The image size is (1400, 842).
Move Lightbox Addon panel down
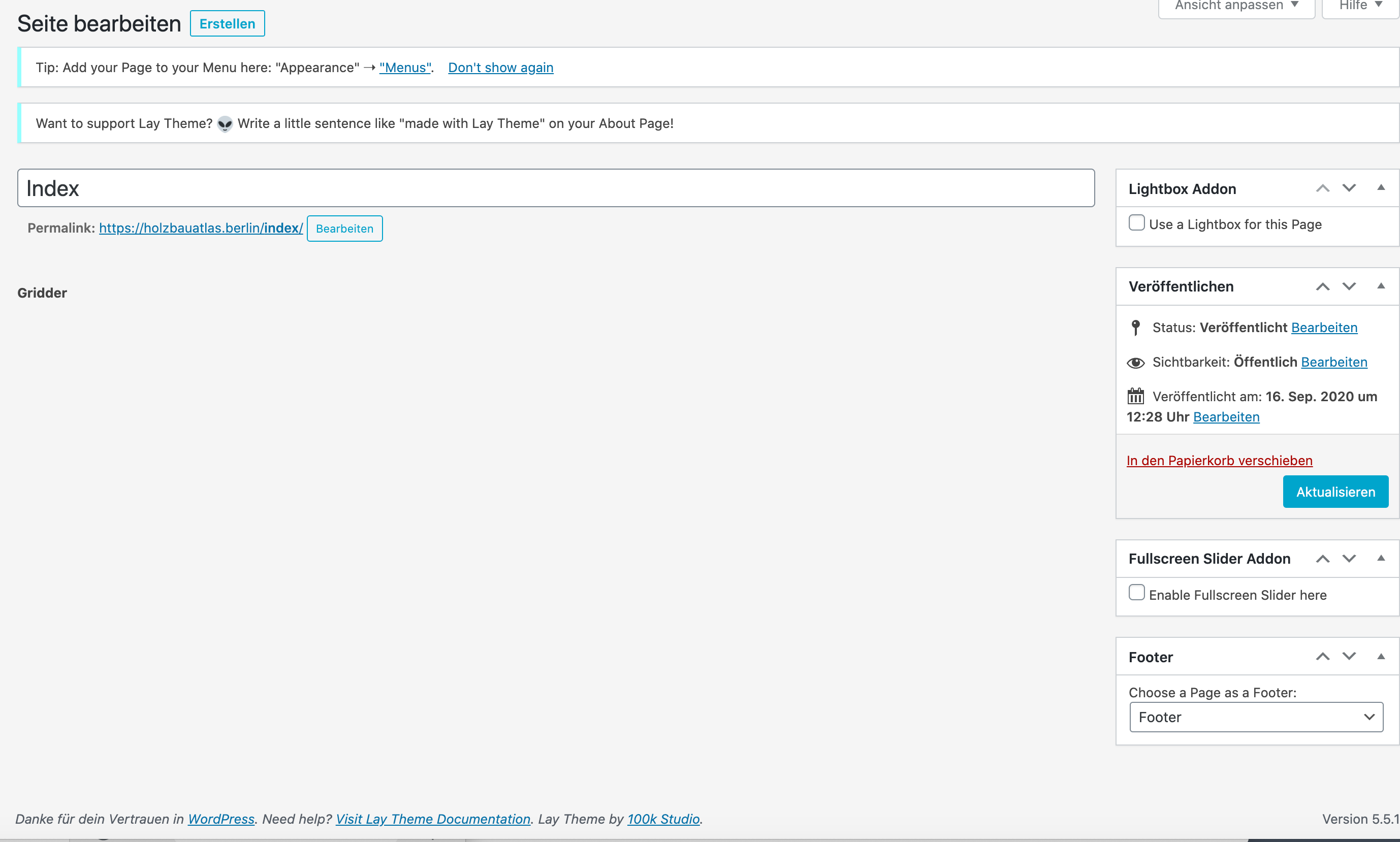[x=1349, y=188]
